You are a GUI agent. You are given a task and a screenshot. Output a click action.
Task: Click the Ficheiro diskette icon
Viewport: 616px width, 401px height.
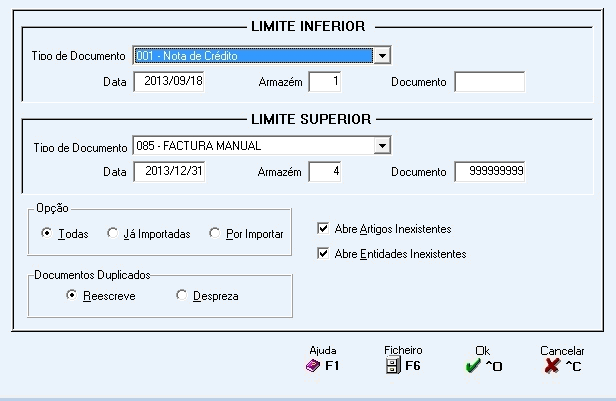393,366
